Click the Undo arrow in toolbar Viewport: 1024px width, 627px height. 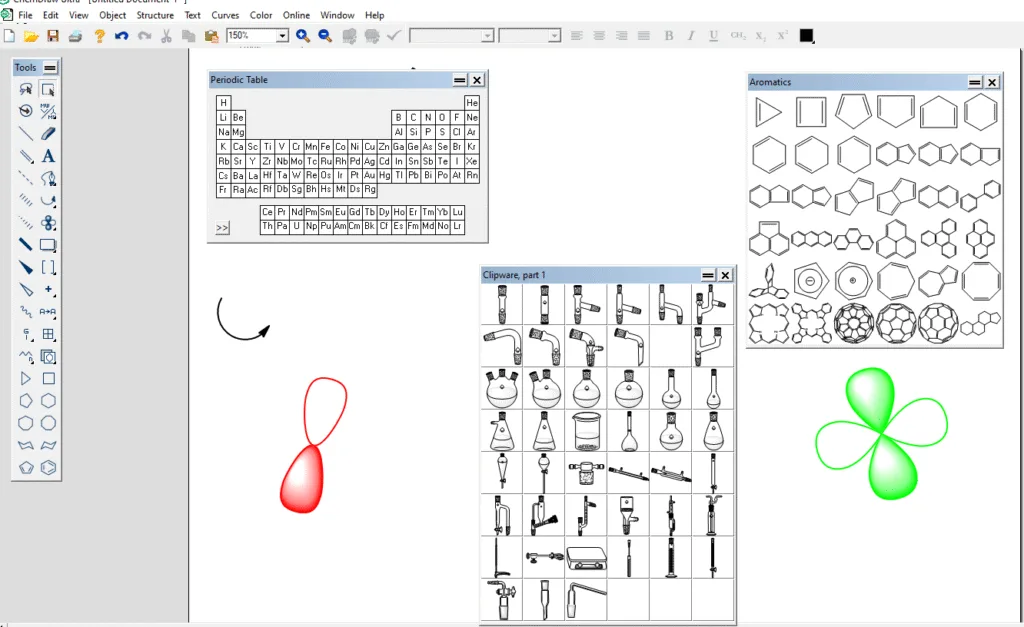121,36
